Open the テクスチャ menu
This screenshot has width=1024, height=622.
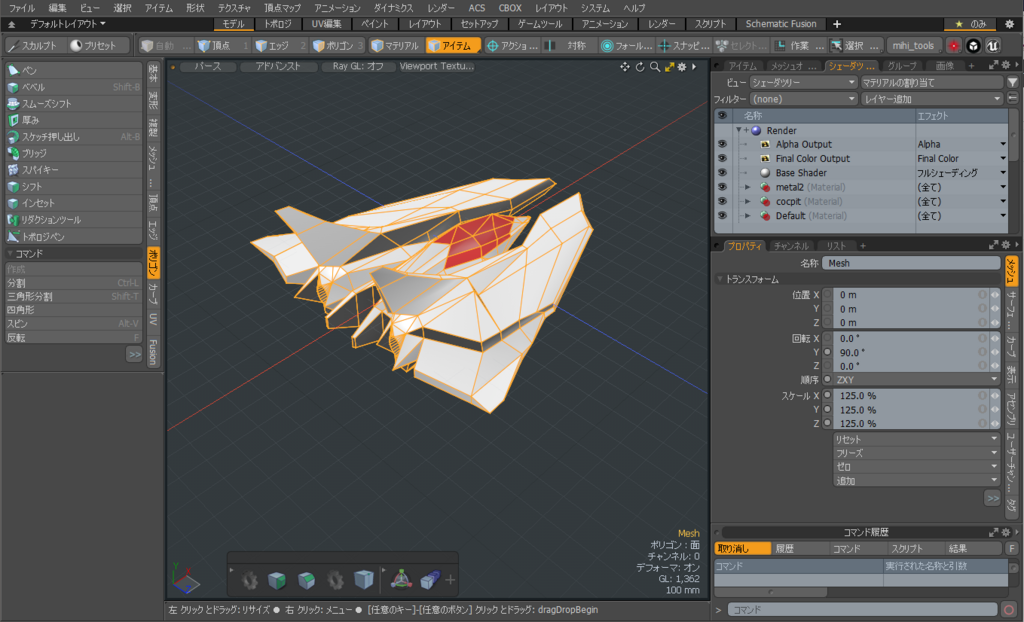pyautogui.click(x=234, y=8)
